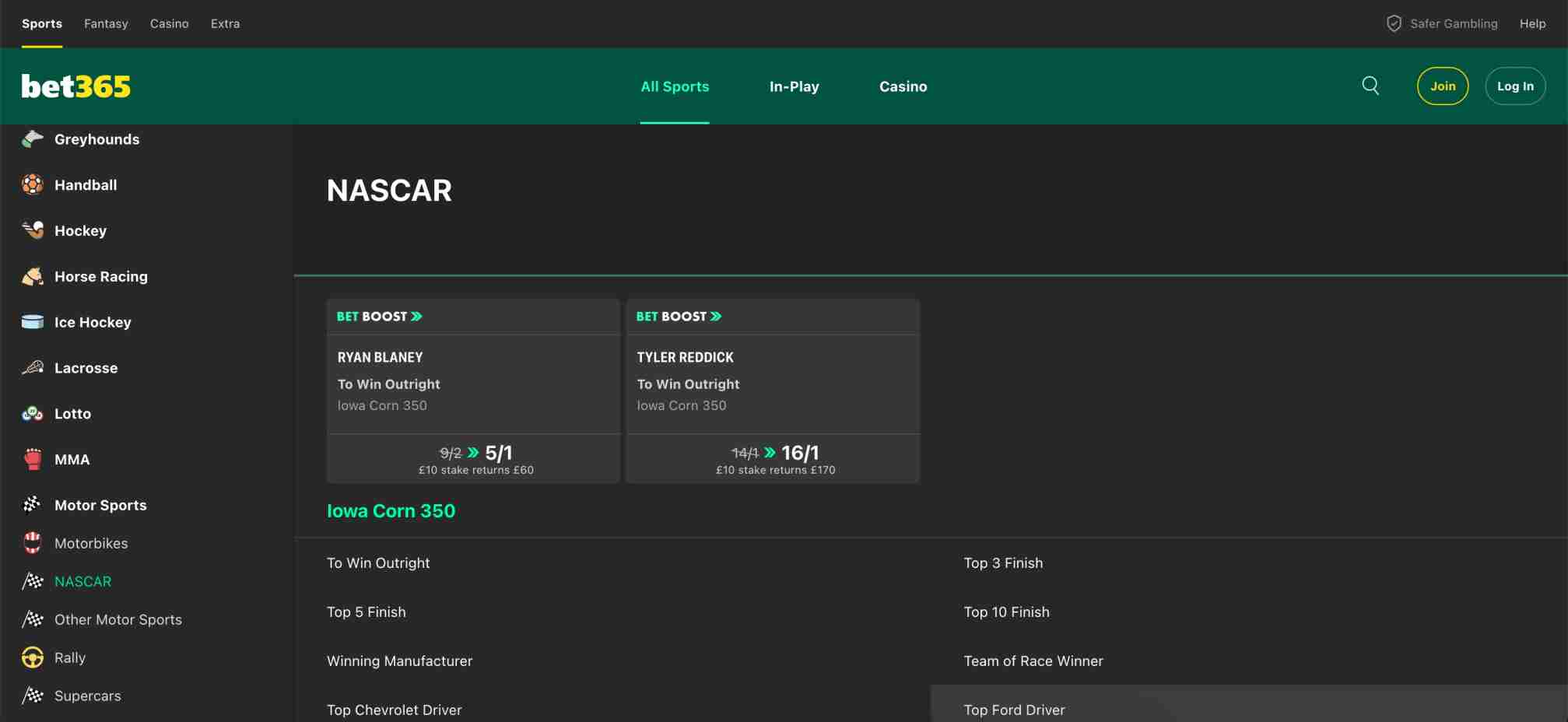This screenshot has height=722, width=1568.
Task: Select the In-Play navigation tab
Action: pyautogui.click(x=795, y=86)
